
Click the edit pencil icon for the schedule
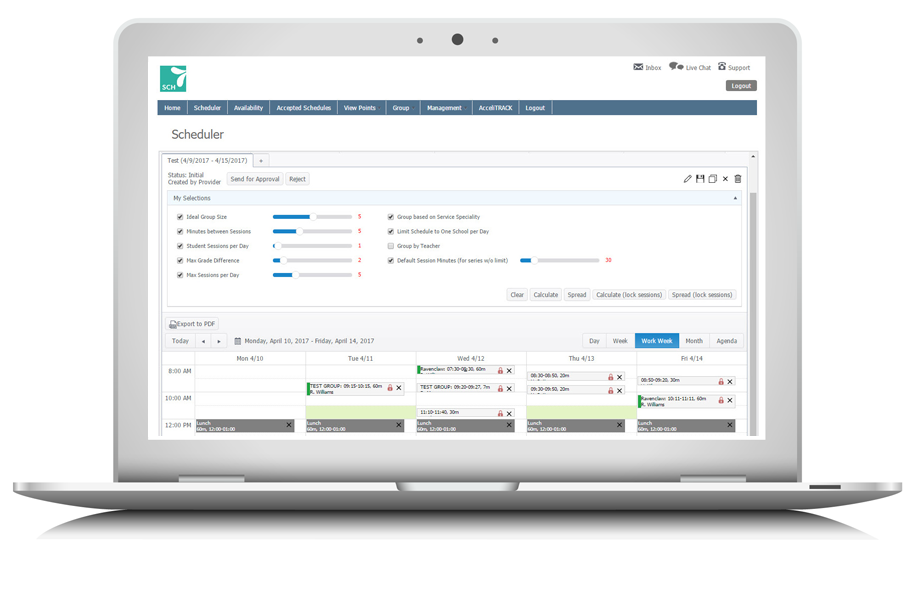coord(687,179)
